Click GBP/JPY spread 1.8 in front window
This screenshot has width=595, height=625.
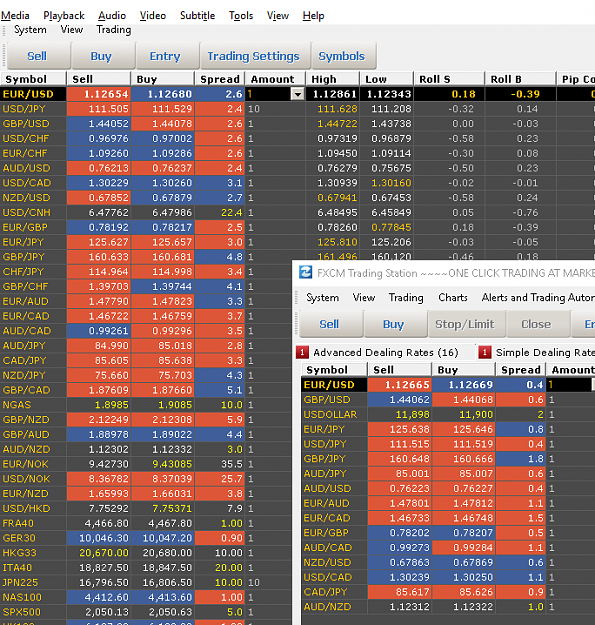(520, 459)
